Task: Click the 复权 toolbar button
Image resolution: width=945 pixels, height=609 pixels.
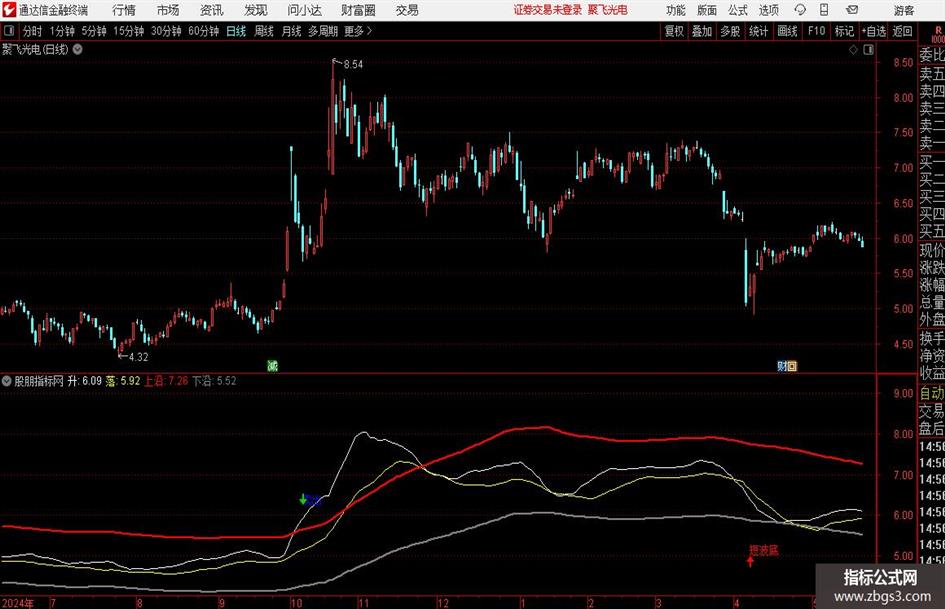Action: click(x=674, y=31)
